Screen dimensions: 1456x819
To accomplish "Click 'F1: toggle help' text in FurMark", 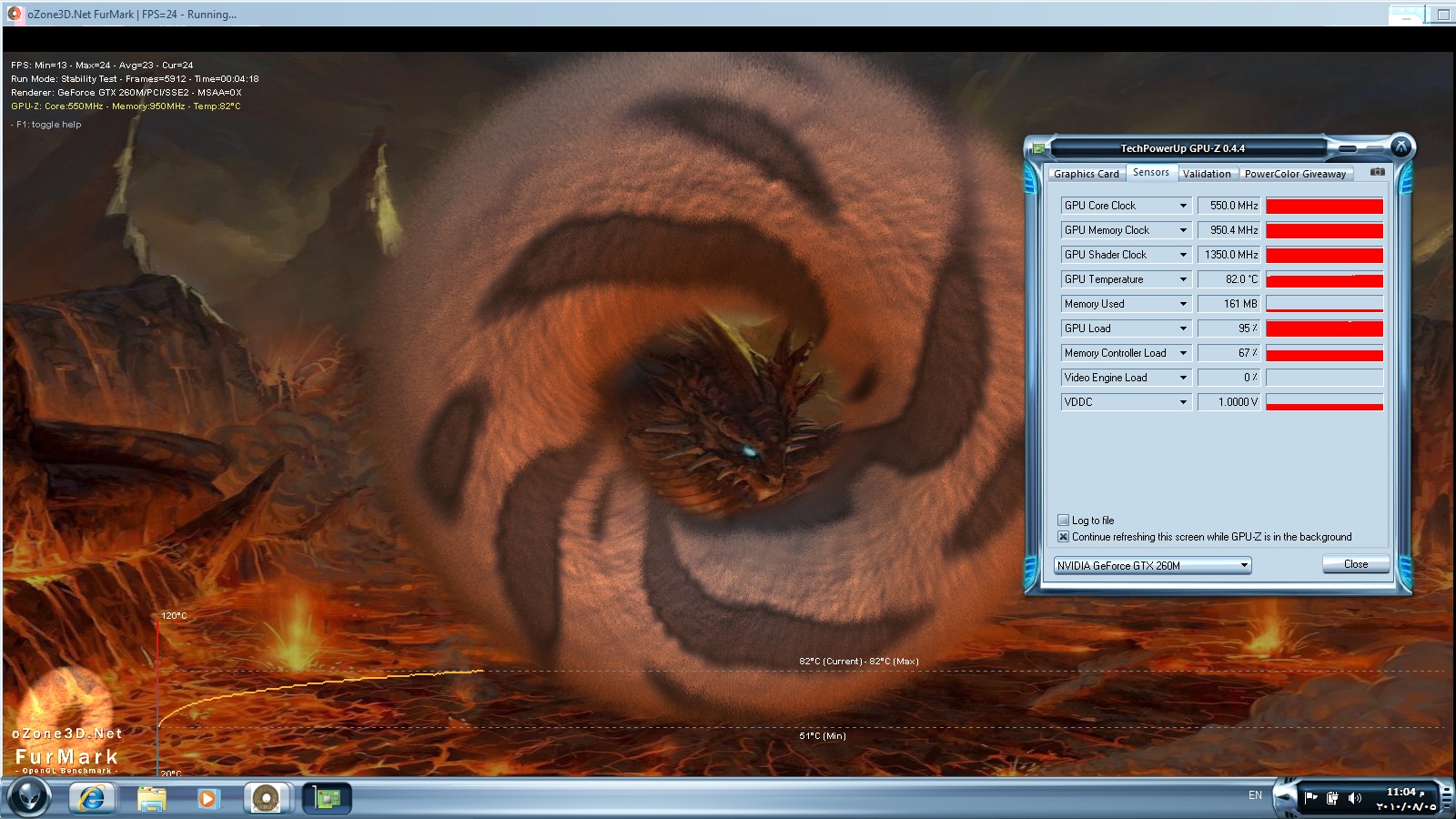I will coord(46,125).
